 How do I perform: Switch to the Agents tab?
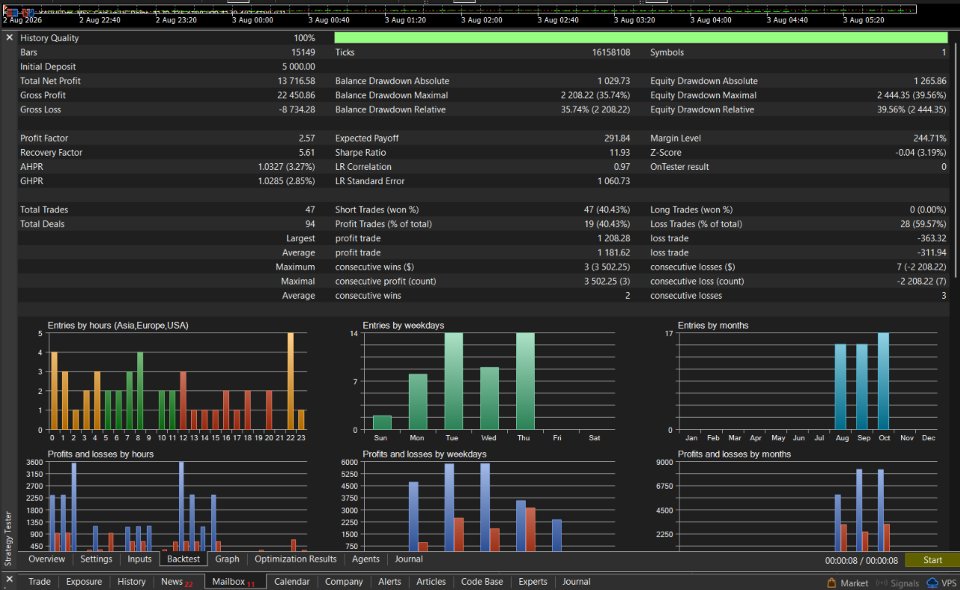366,559
